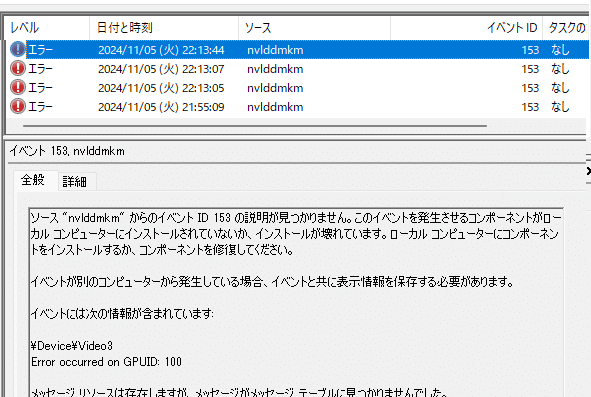Viewport: 591px width, 397px height.
Task: Click the line starting イベントが別のコンピューターから
Action: (x=272, y=282)
